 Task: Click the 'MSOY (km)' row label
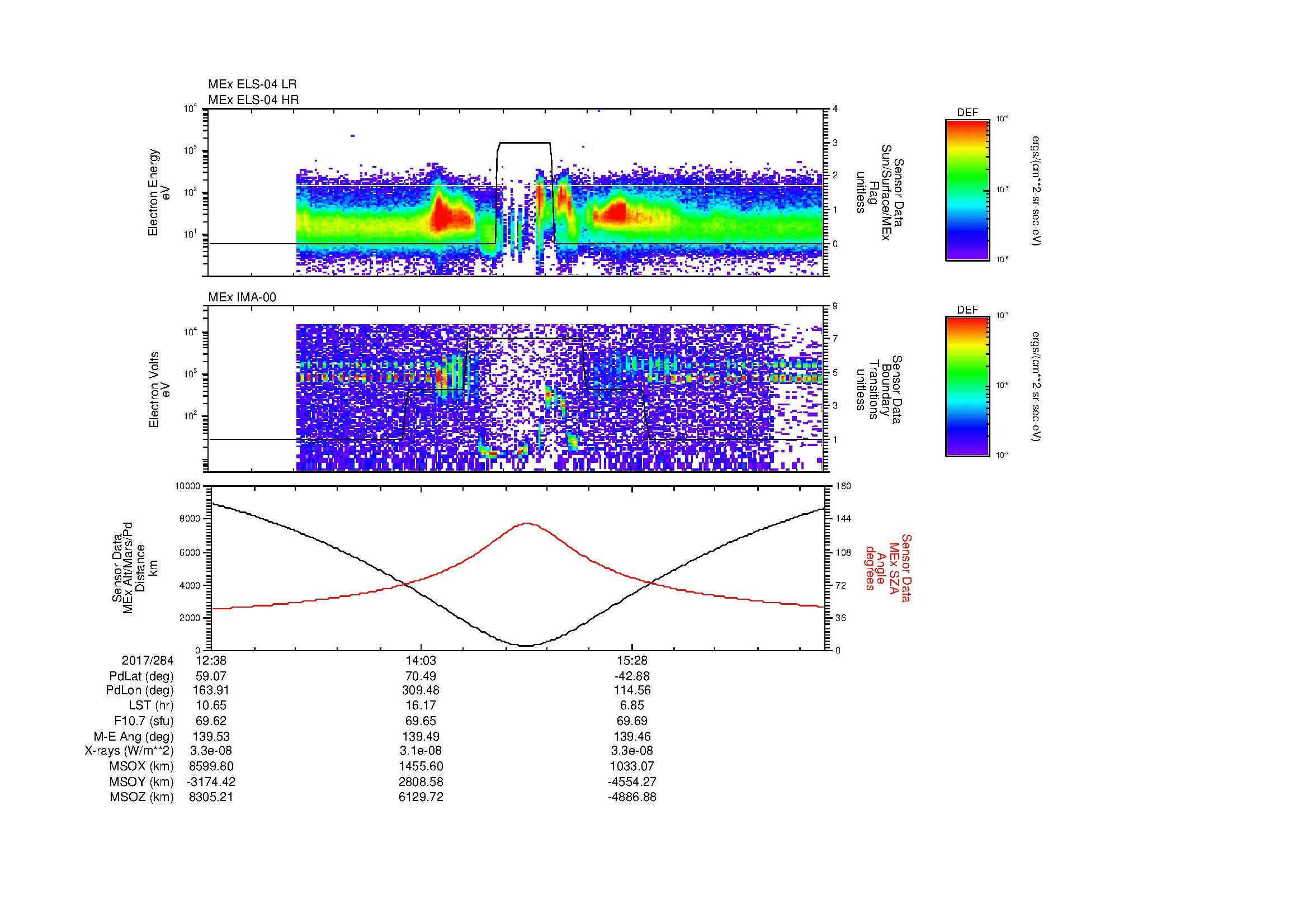[x=141, y=781]
